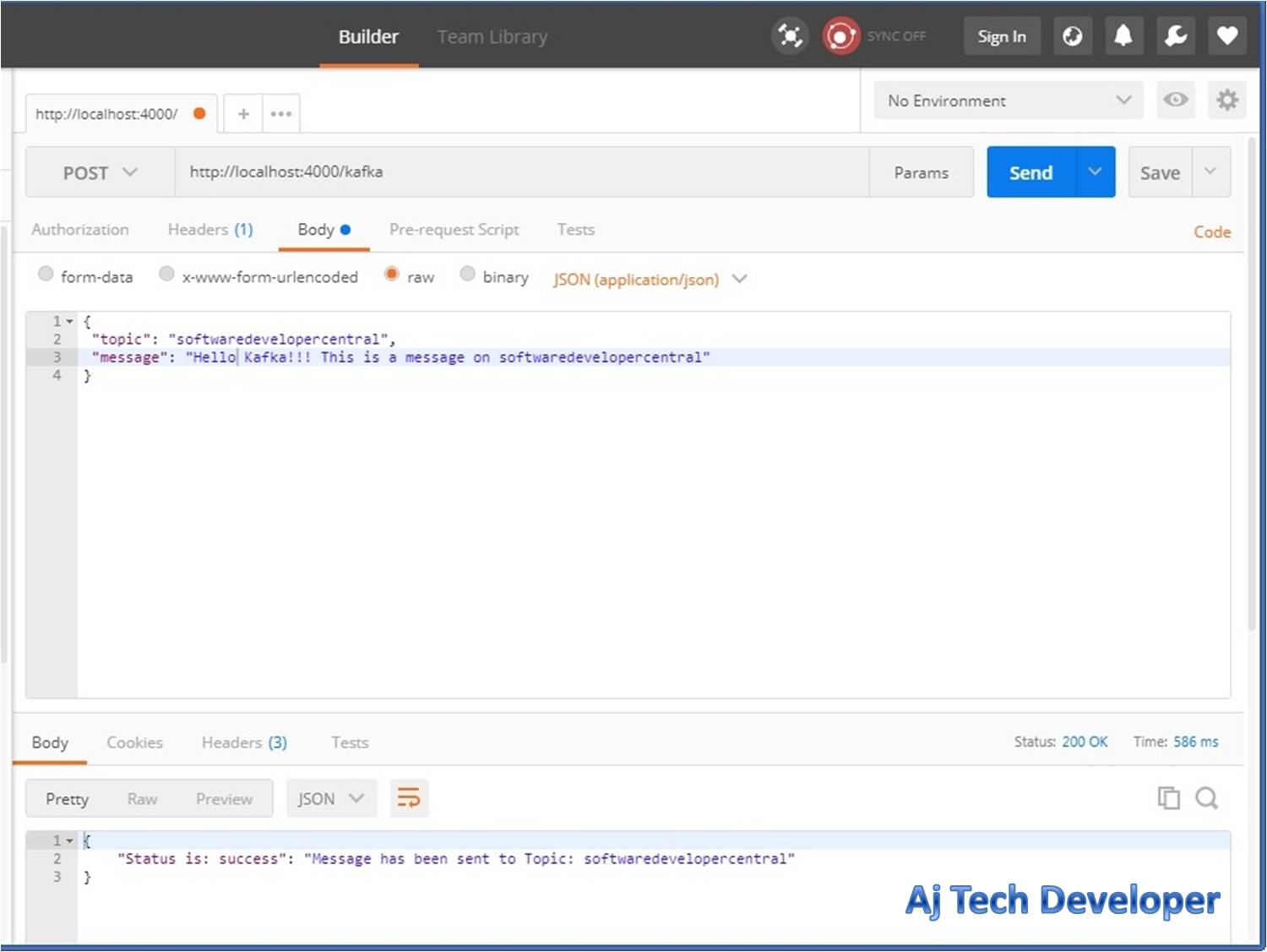Click the Sync Off status icon
The height and width of the screenshot is (952, 1267).
(x=840, y=35)
